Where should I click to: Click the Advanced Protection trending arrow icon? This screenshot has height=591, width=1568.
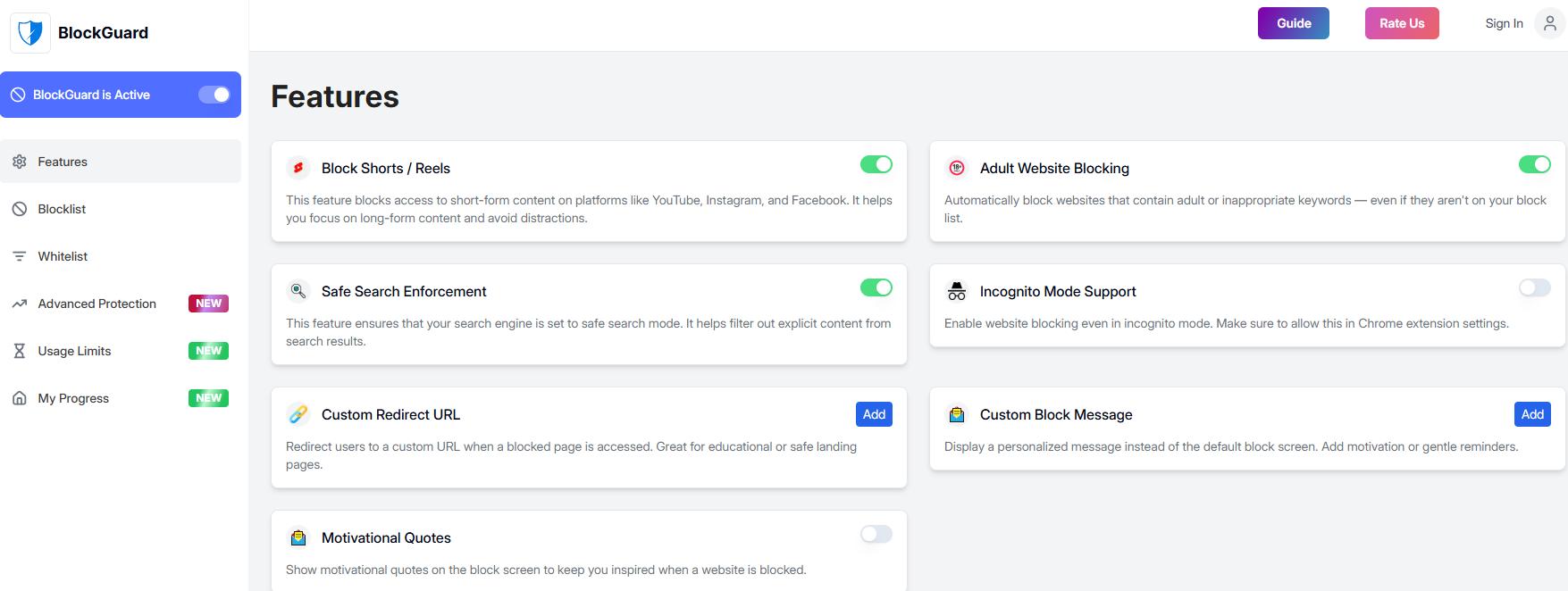(x=19, y=304)
